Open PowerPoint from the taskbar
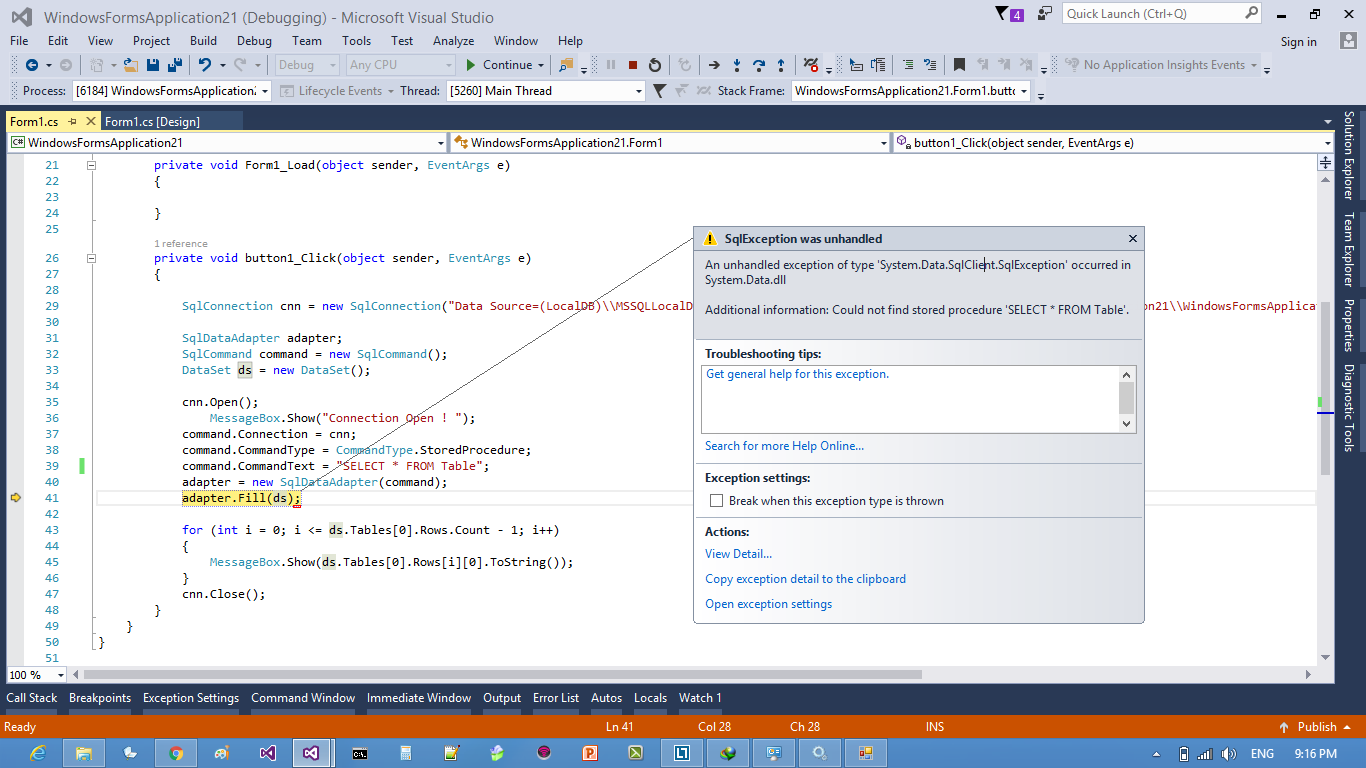Viewport: 1366px width, 768px height. click(590, 753)
